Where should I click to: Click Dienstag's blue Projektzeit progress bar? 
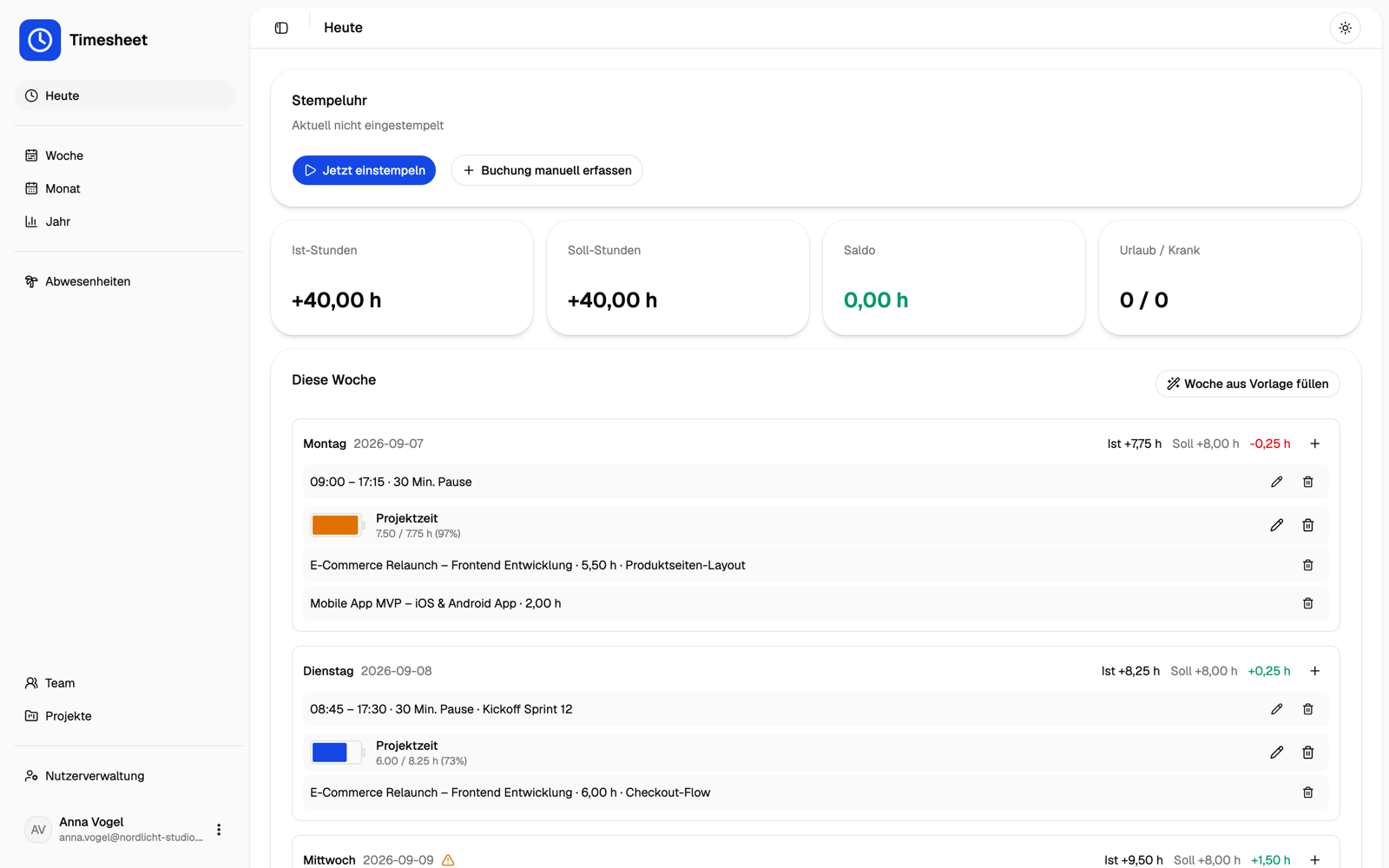point(338,753)
